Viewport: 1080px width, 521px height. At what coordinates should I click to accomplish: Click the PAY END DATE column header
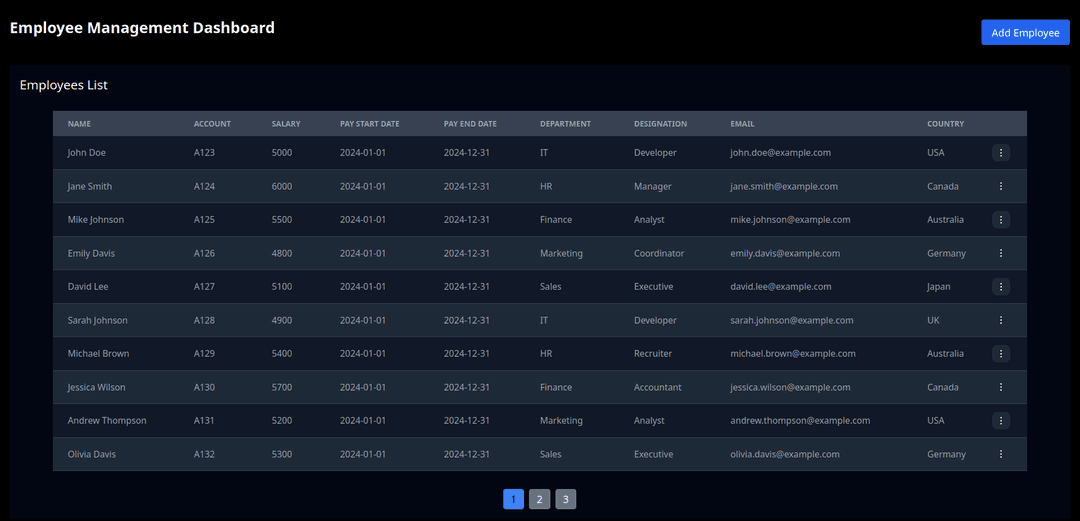(470, 124)
